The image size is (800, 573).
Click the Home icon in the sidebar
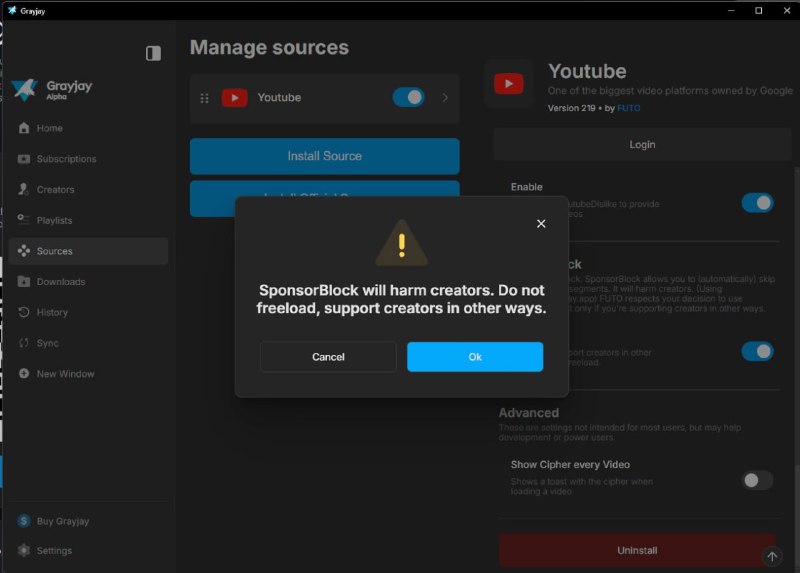pyautogui.click(x=24, y=128)
